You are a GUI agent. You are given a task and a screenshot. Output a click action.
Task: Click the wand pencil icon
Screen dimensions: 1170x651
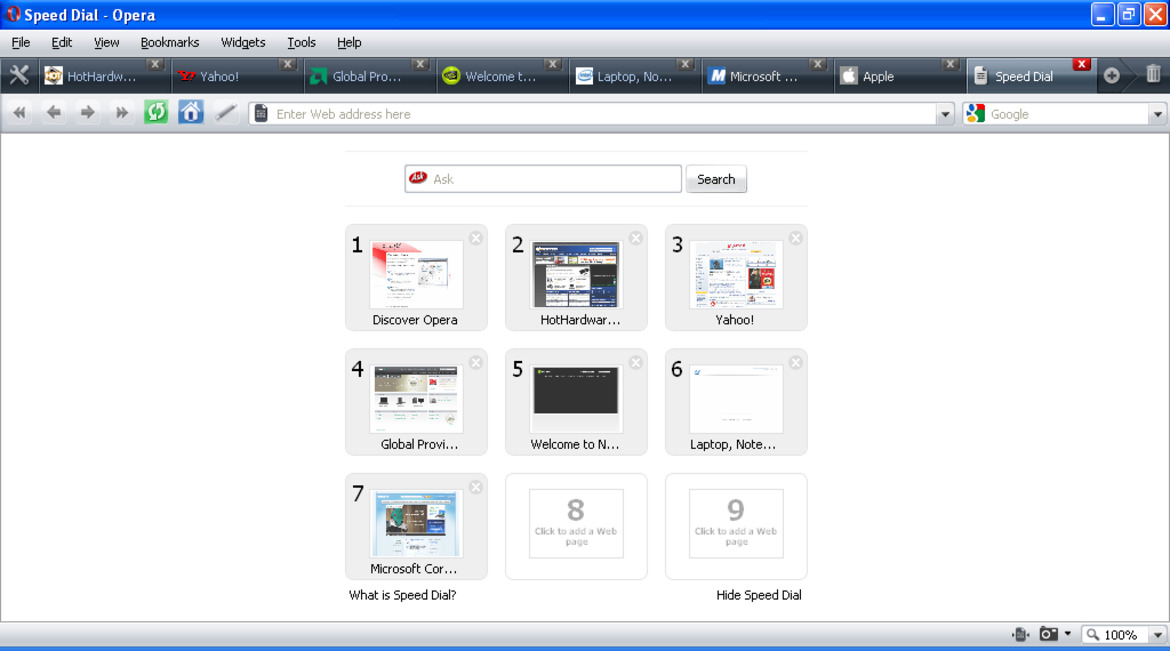(x=225, y=113)
